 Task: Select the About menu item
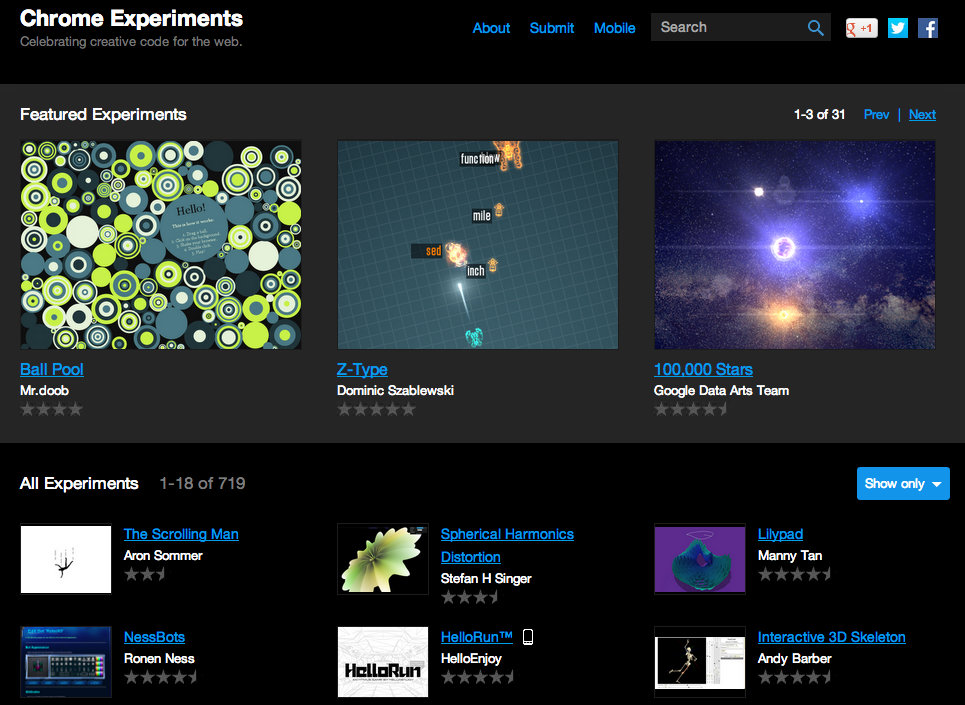491,28
